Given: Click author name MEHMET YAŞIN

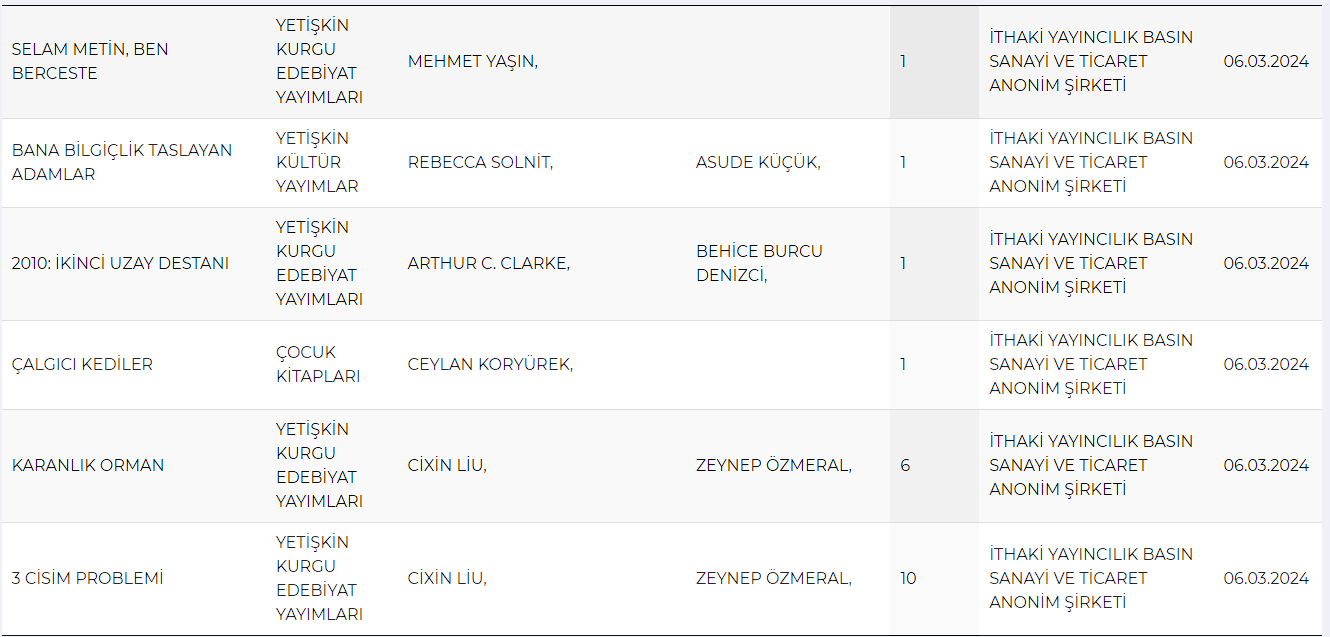Looking at the screenshot, I should [472, 61].
